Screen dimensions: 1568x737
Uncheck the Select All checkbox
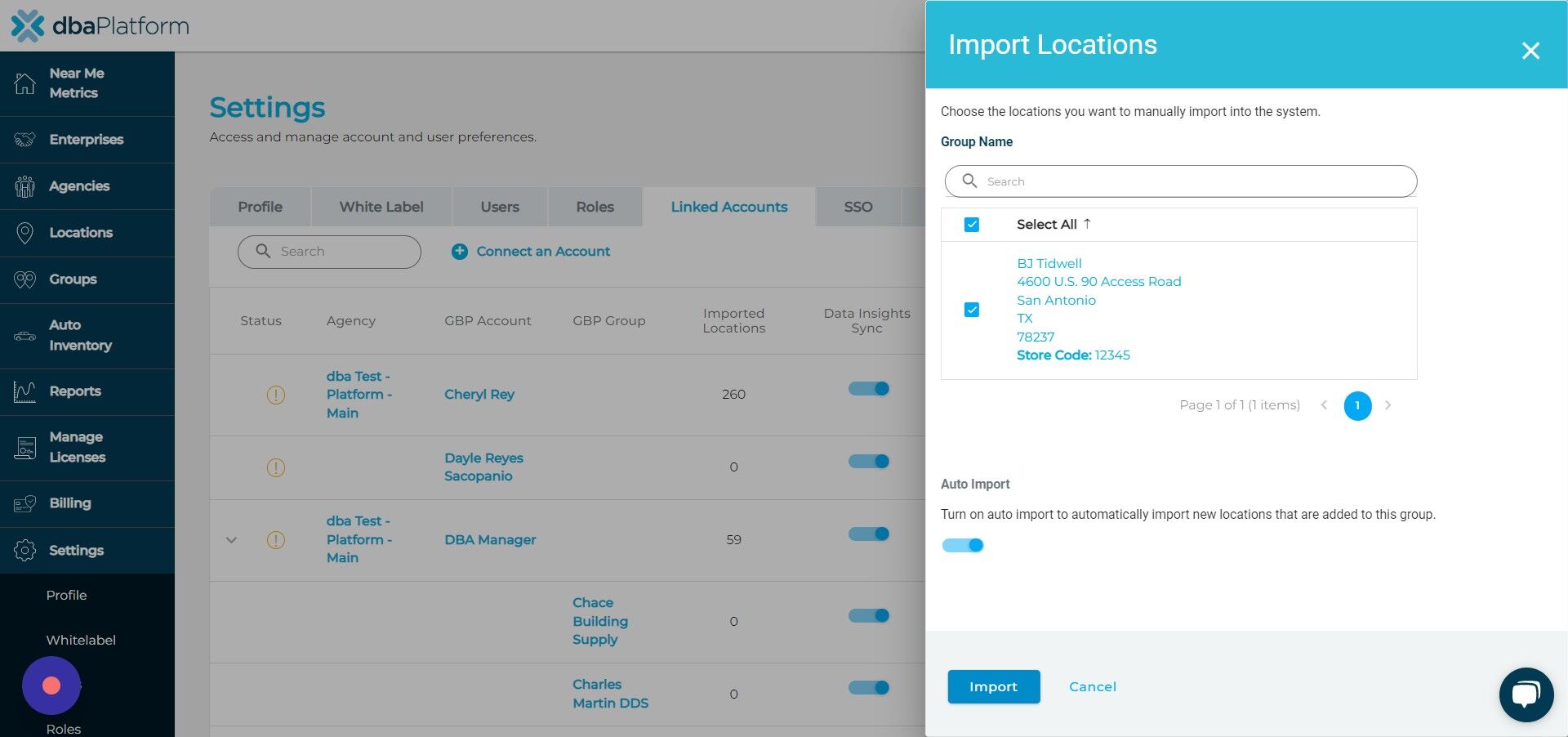[971, 224]
